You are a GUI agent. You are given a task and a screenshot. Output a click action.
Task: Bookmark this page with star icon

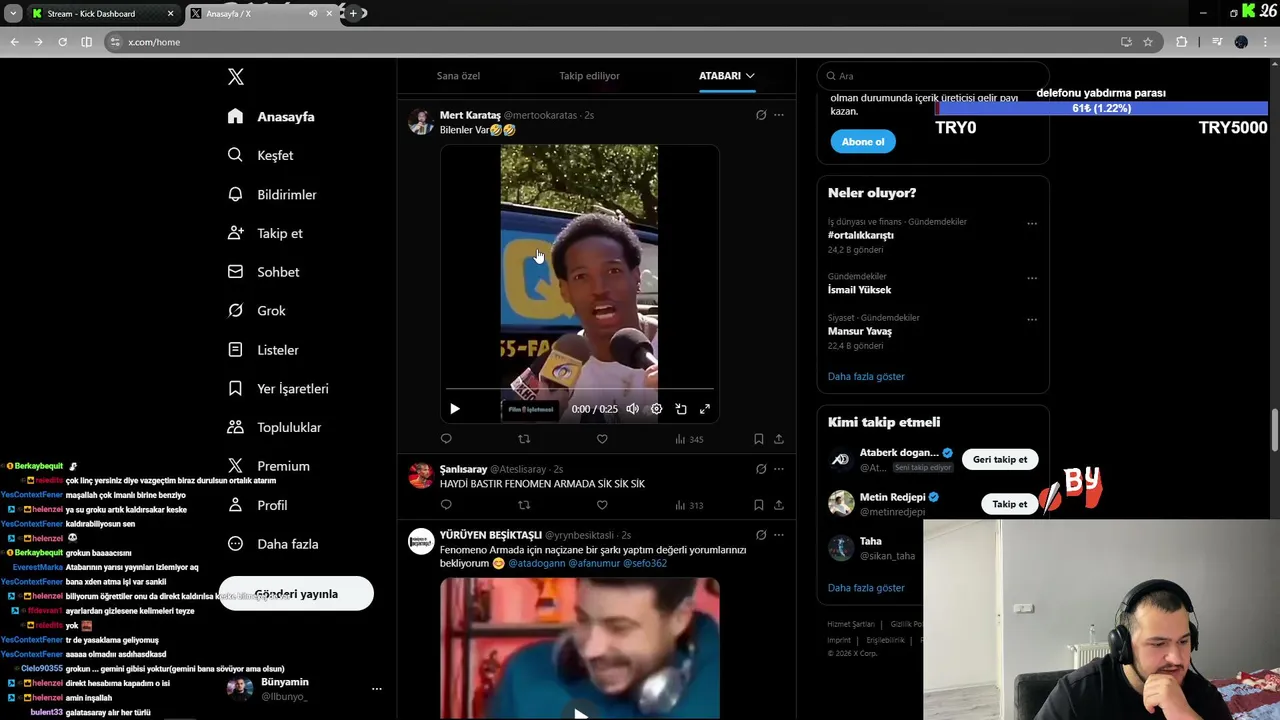click(1148, 42)
